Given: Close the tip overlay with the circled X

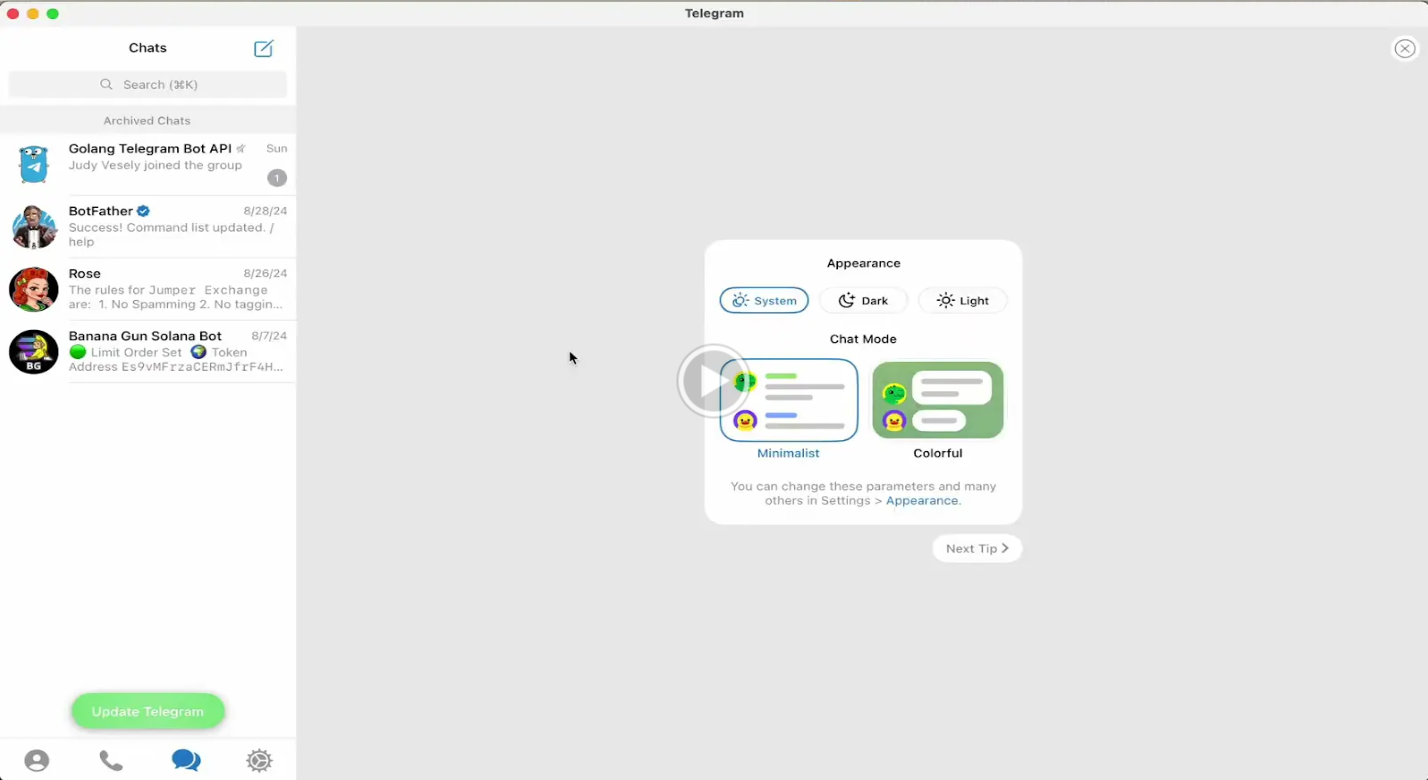Looking at the screenshot, I should pyautogui.click(x=1405, y=49).
